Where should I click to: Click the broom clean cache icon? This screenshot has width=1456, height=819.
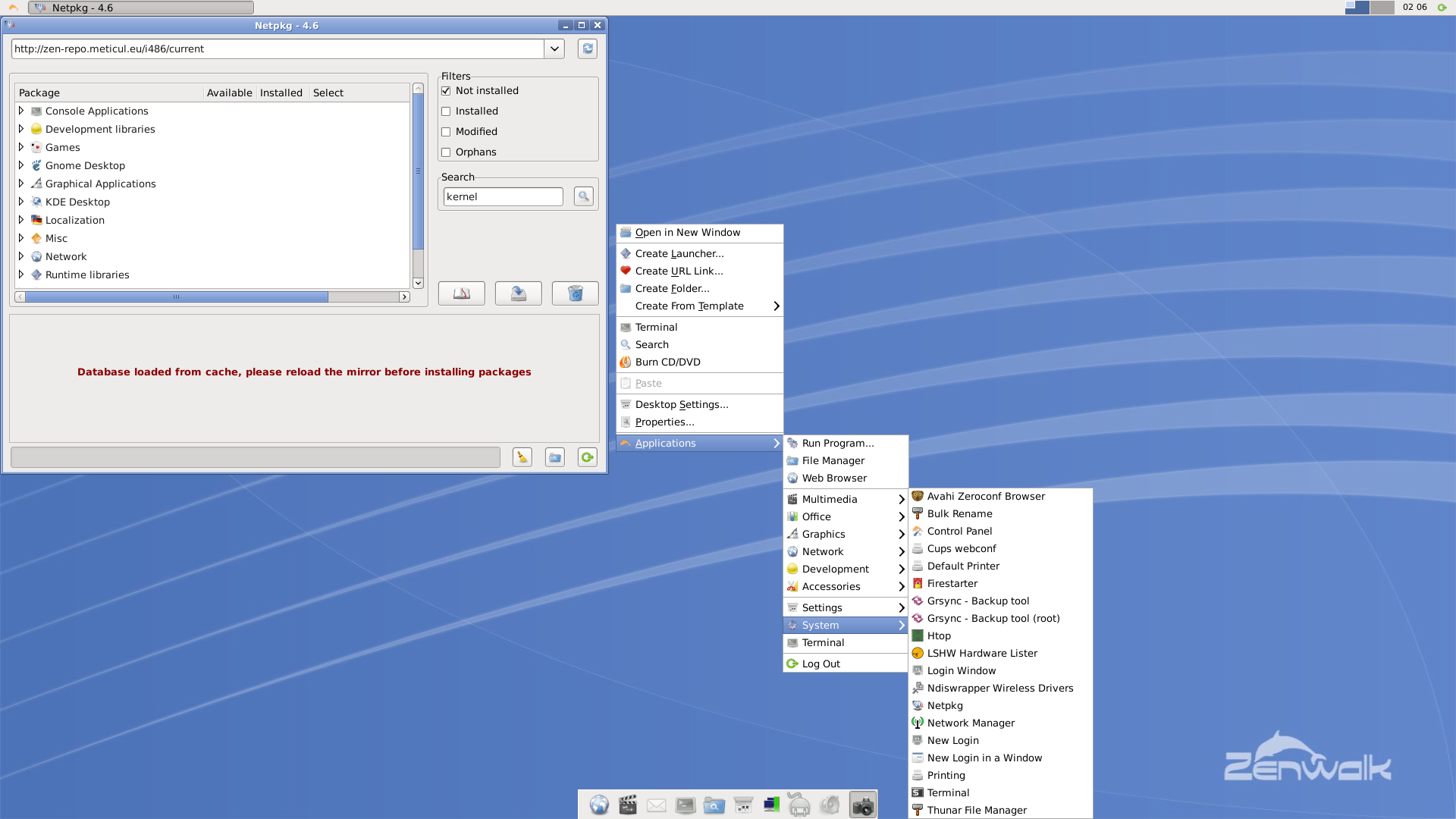pos(522,457)
